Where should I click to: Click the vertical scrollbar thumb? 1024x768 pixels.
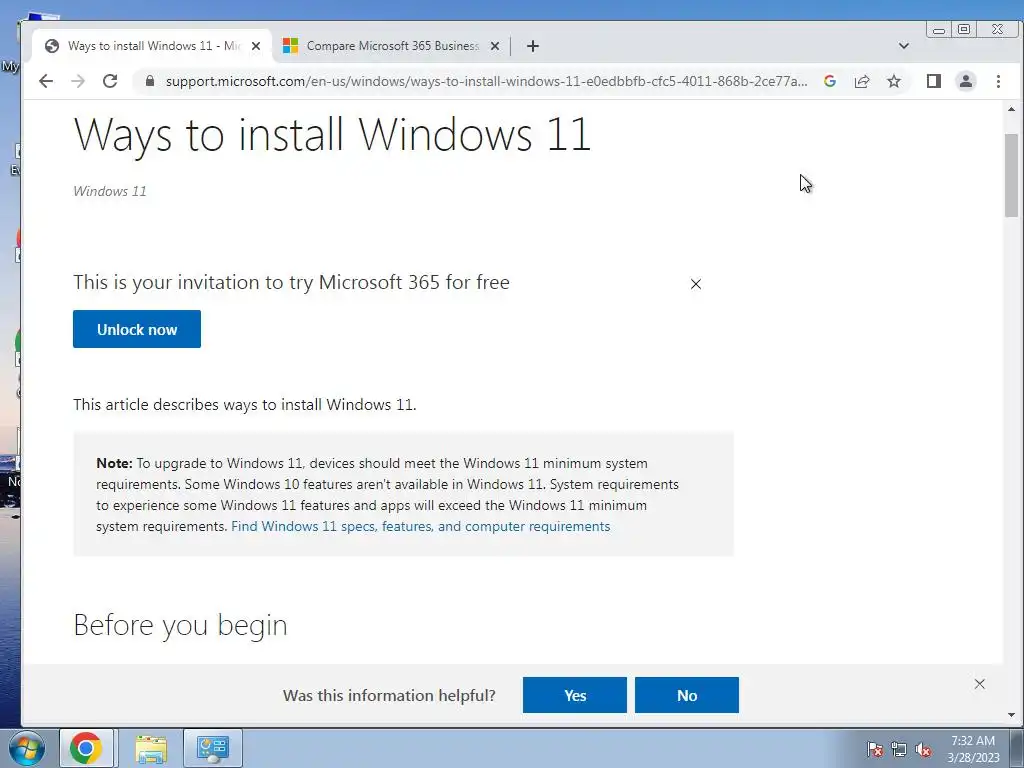point(1012,175)
